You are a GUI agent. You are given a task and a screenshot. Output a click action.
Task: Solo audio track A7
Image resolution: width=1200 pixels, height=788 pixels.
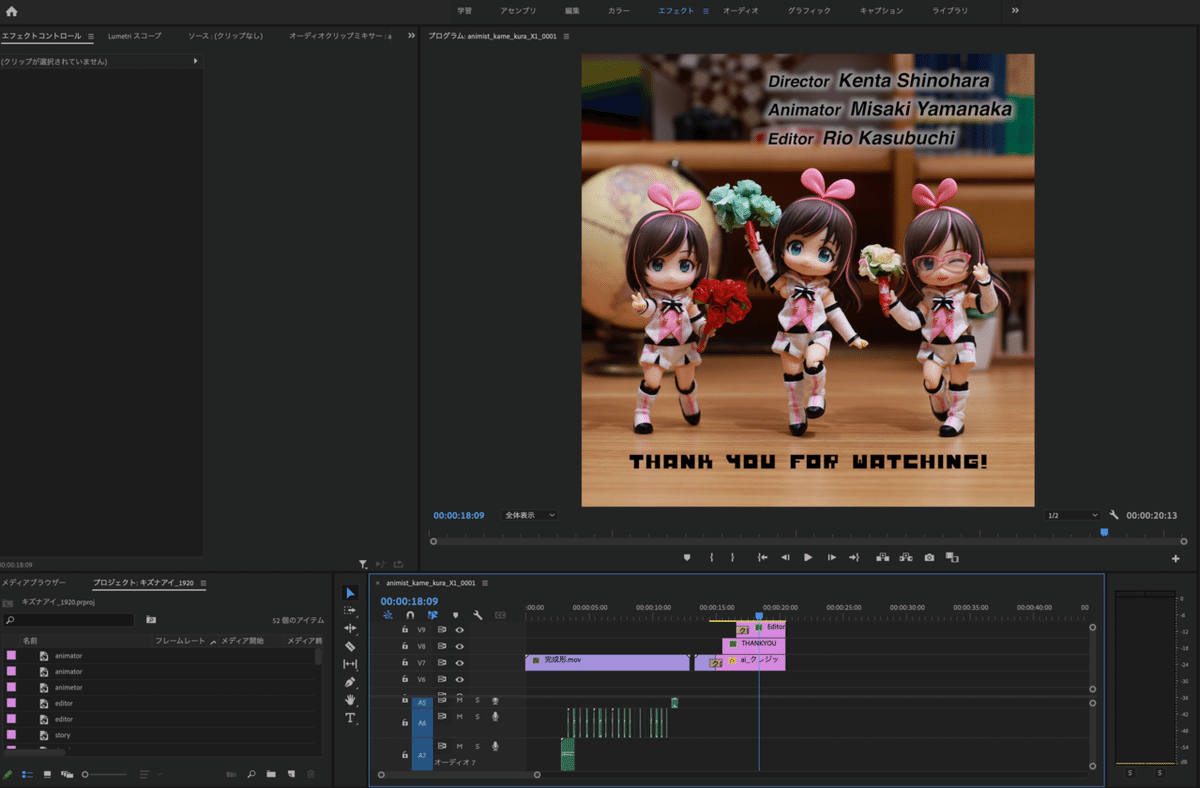coord(477,747)
